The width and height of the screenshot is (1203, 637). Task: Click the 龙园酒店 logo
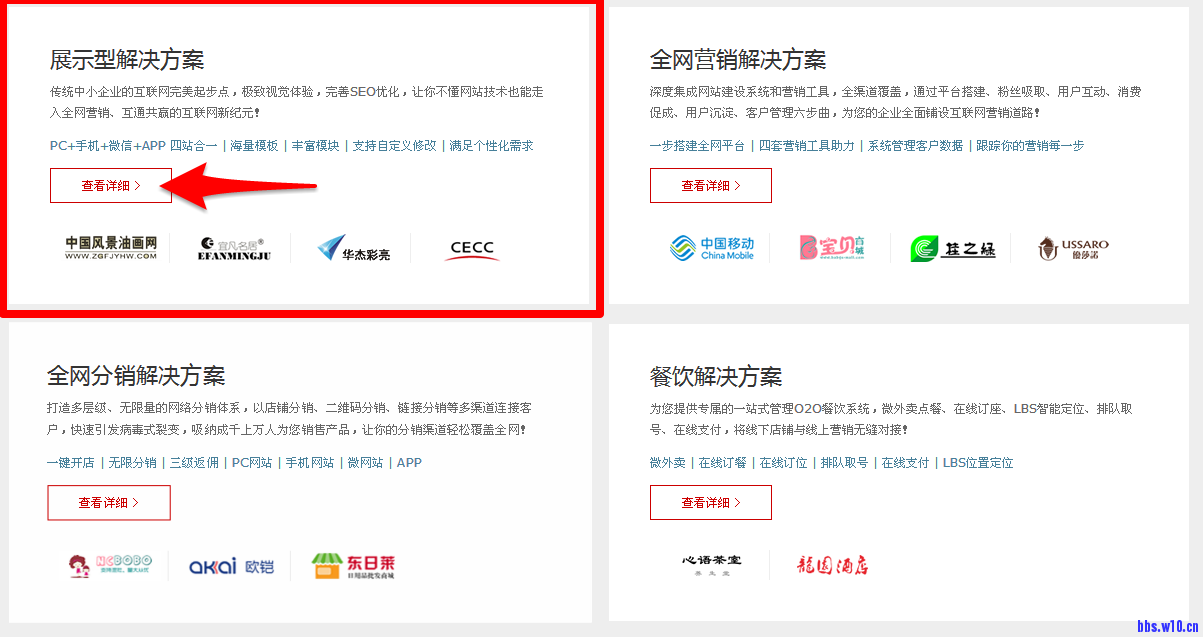(833, 565)
